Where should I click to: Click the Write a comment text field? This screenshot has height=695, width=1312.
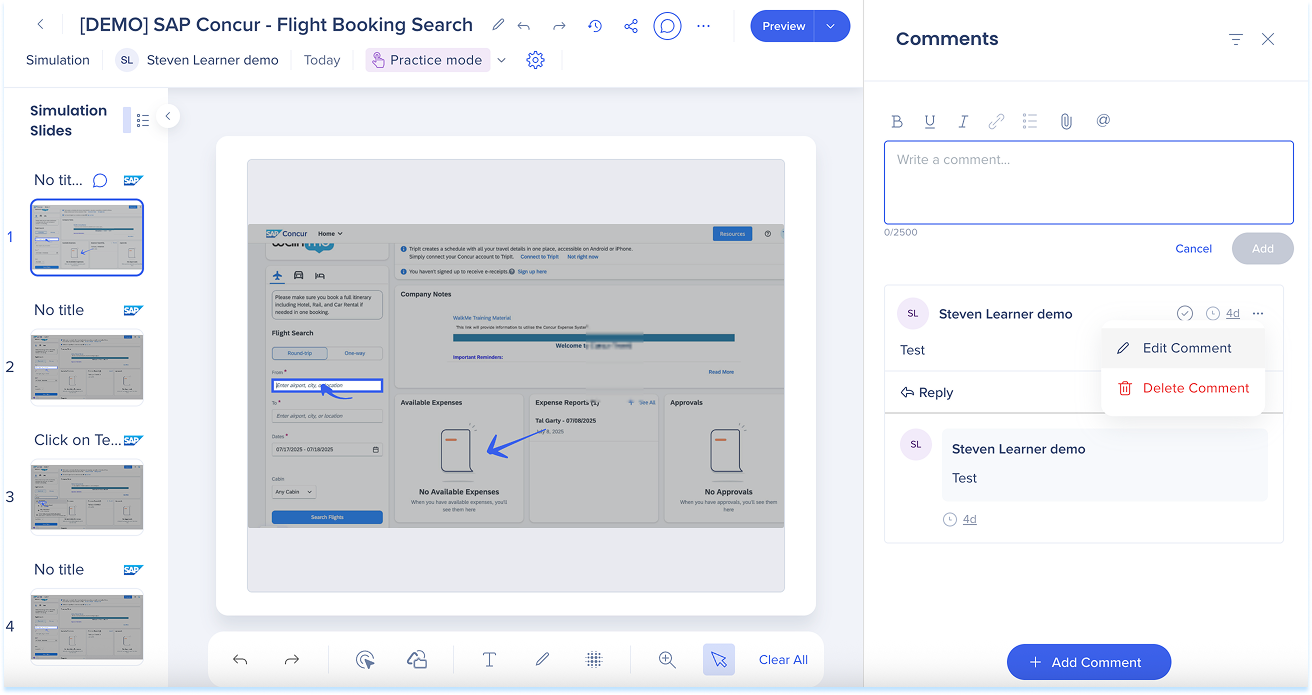point(1088,182)
